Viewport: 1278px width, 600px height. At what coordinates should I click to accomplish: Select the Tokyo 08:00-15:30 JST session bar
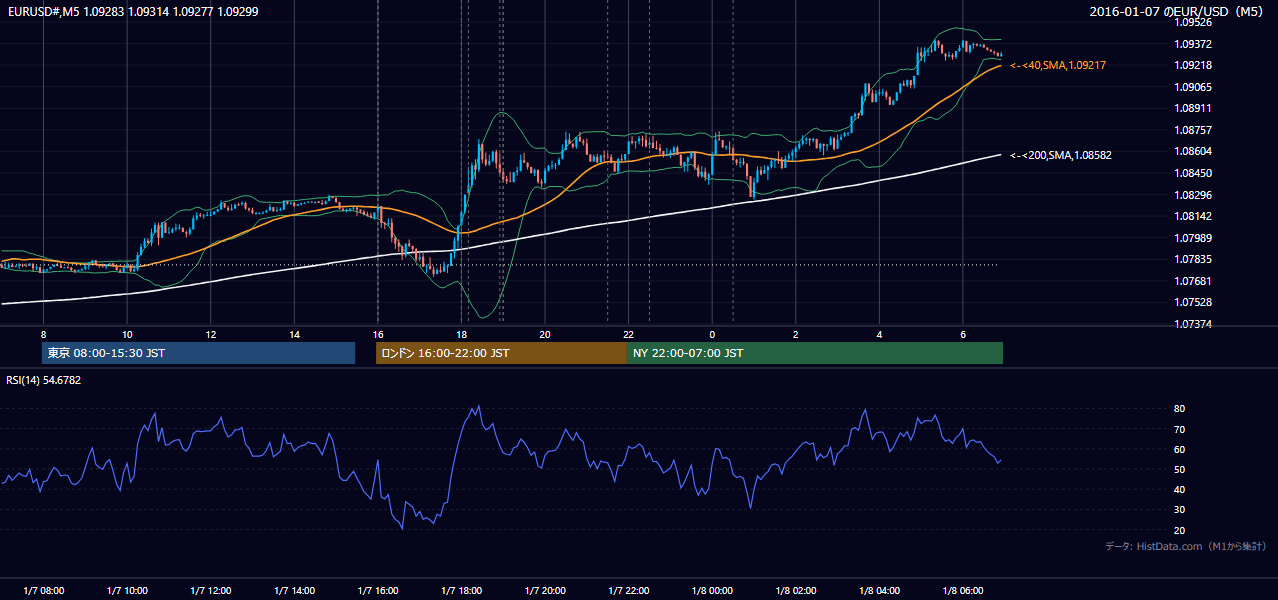click(x=198, y=353)
